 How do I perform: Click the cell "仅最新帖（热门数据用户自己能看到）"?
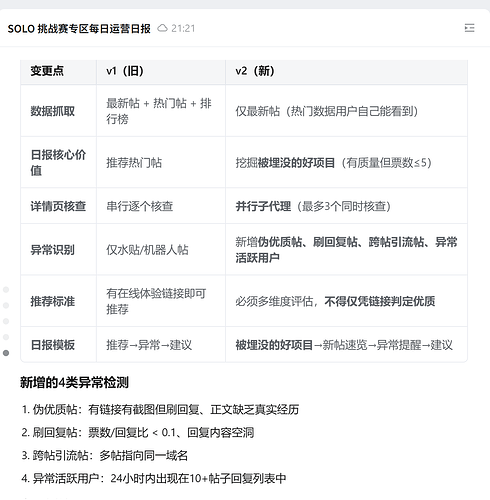point(346,111)
